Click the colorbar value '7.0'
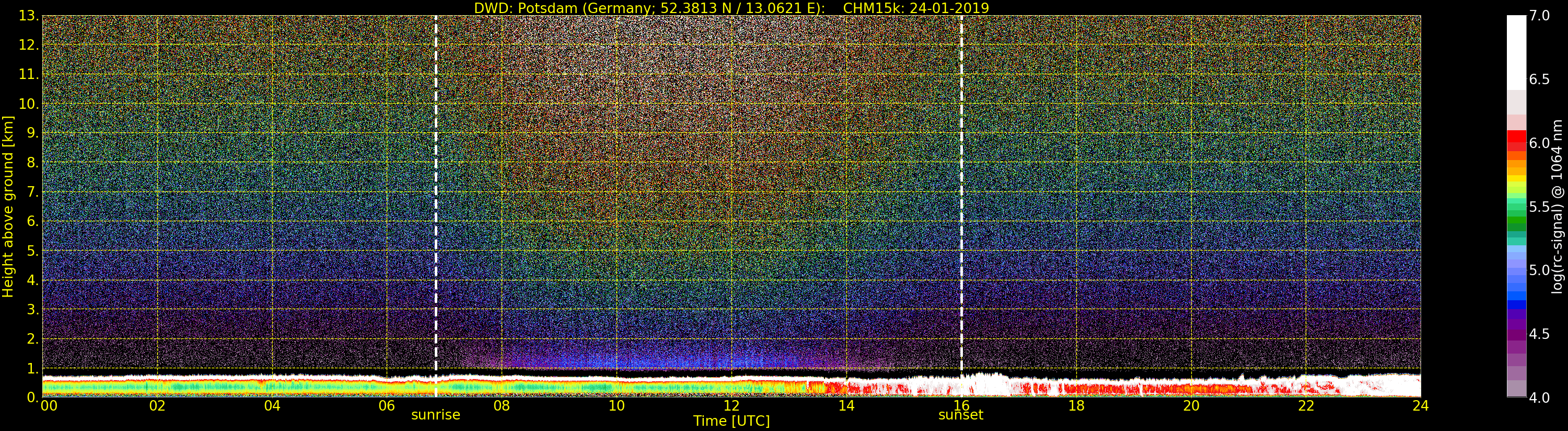This screenshot has height=431, width=1568. pos(1539,16)
